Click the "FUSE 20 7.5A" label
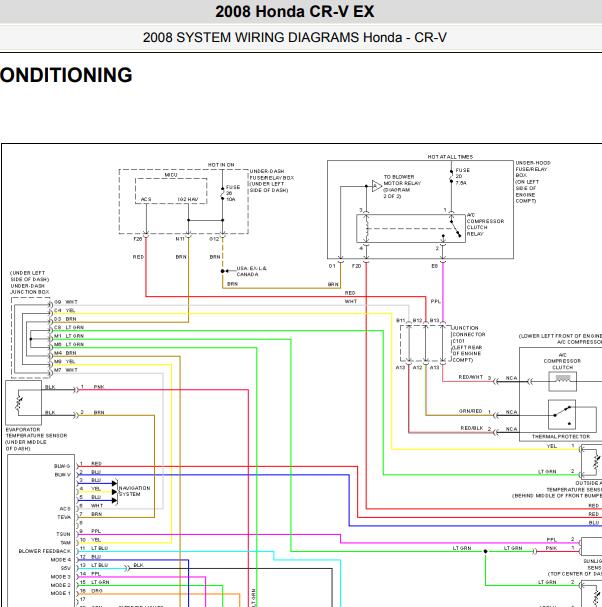Viewport: 602px width, 607px height. click(x=462, y=177)
